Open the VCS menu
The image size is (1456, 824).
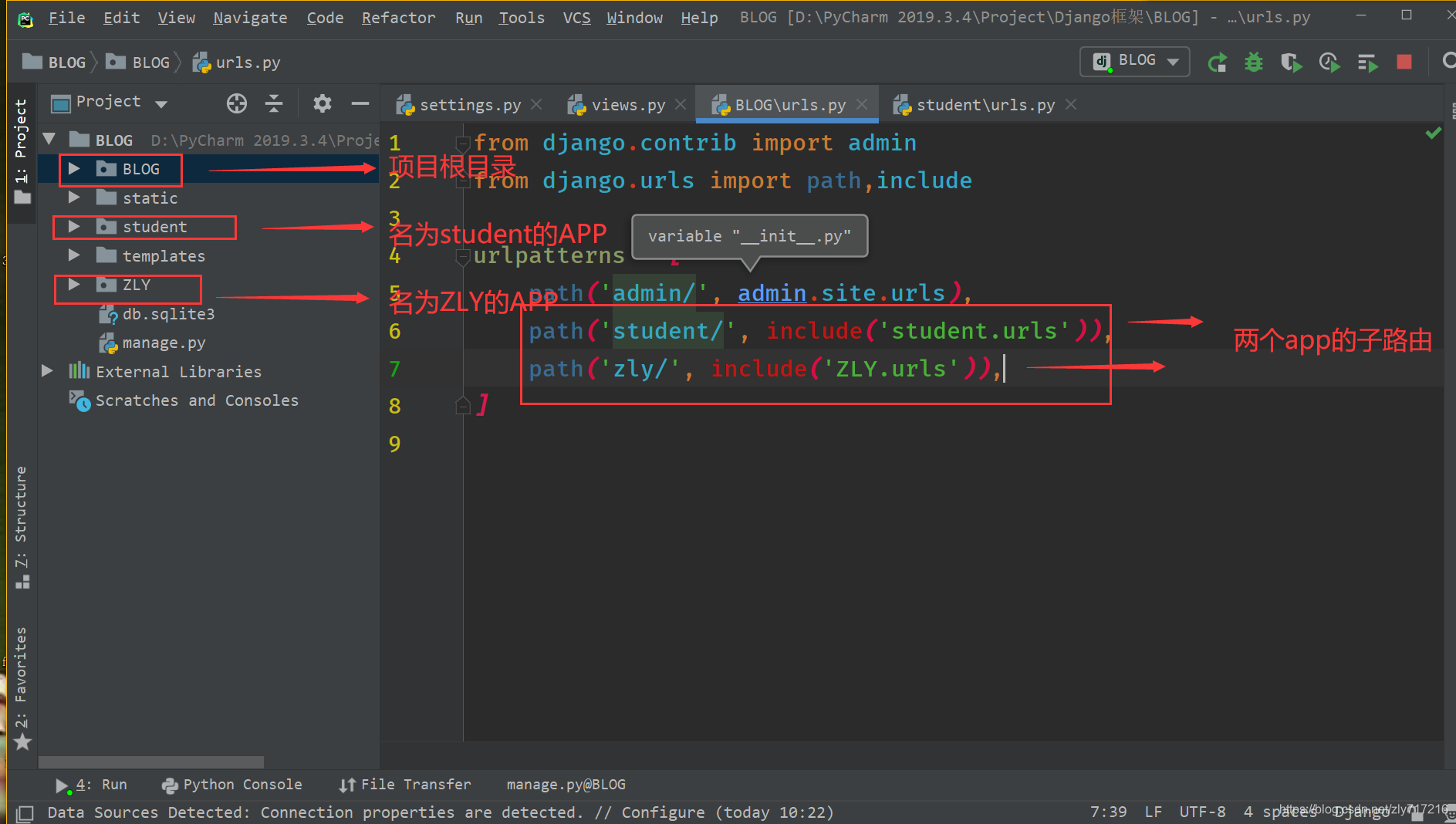coord(576,17)
